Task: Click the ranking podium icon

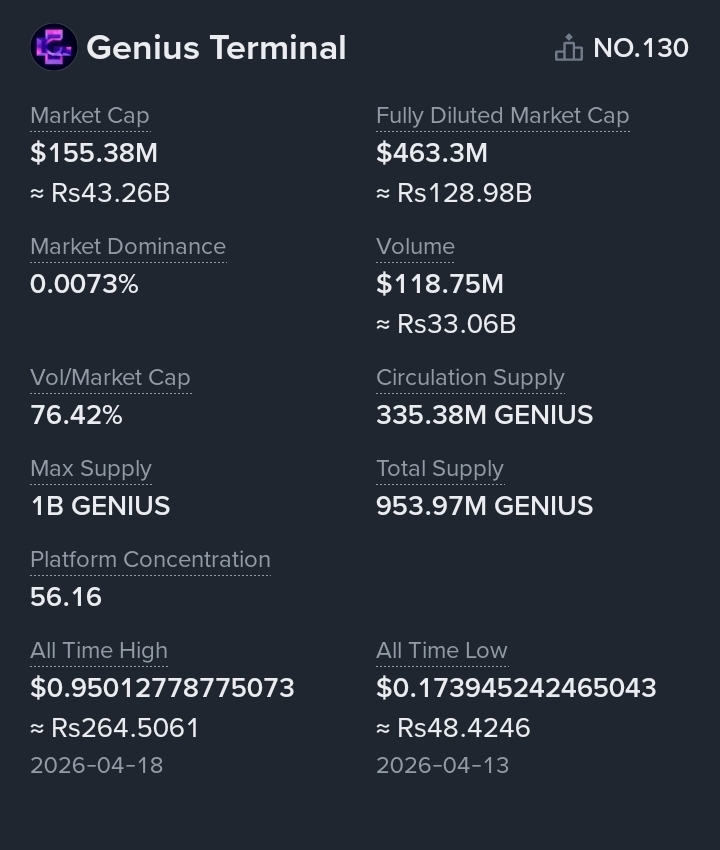Action: click(569, 48)
